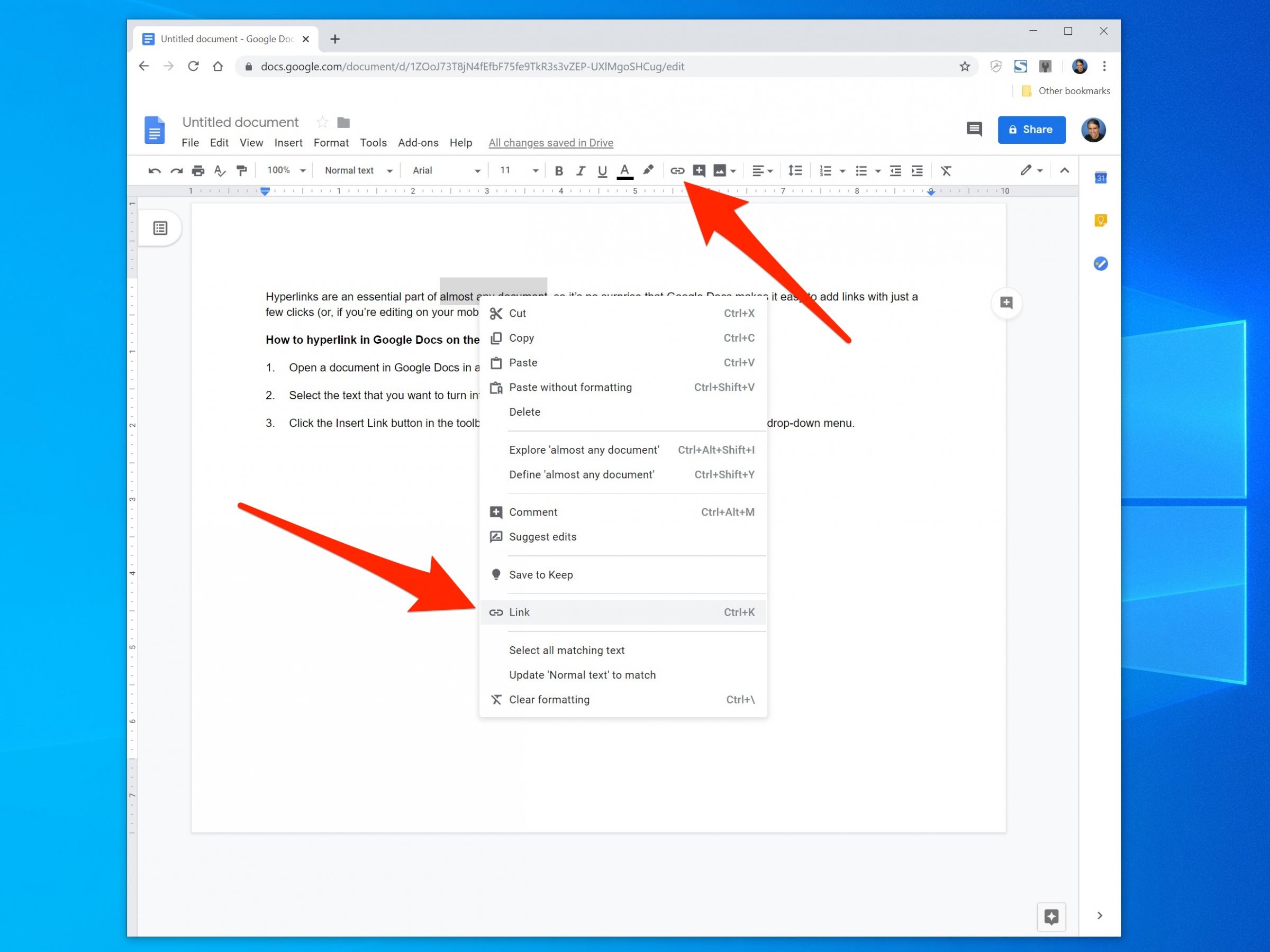Click the Text color icon
Screen dimensions: 1270x952
[622, 170]
